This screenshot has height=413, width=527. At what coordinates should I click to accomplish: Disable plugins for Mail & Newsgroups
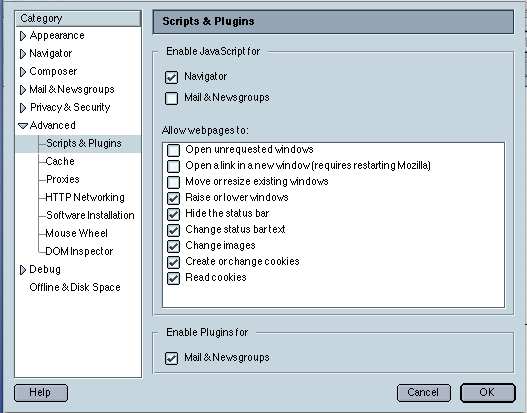(171, 358)
